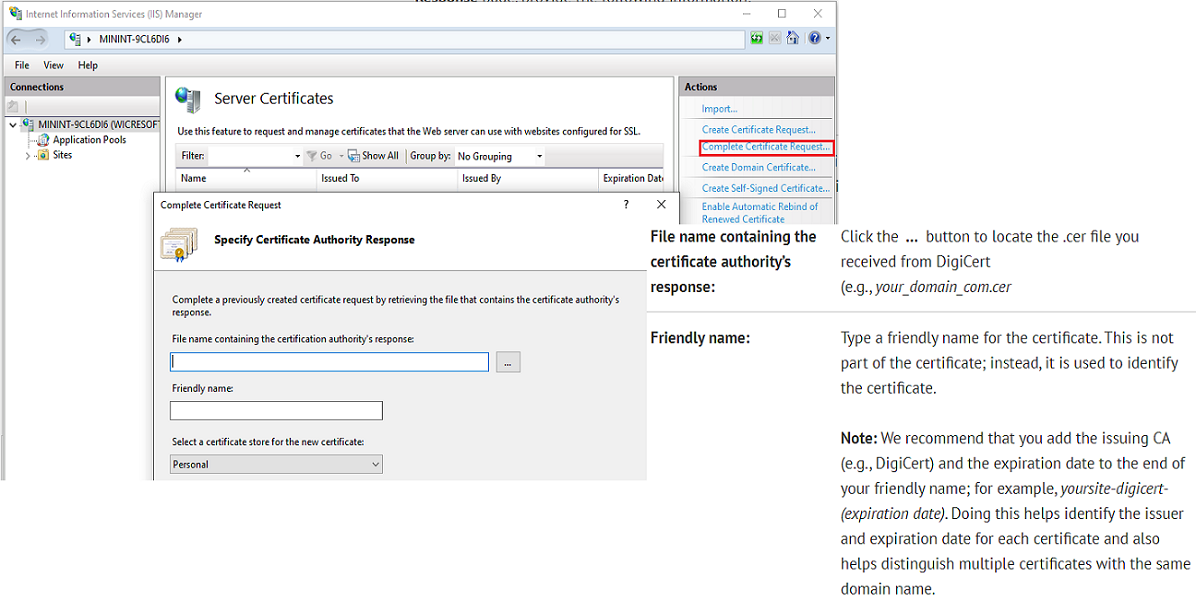This screenshot has height=601, width=1196.
Task: Click the dialog's Help question mark
Action: (626, 204)
